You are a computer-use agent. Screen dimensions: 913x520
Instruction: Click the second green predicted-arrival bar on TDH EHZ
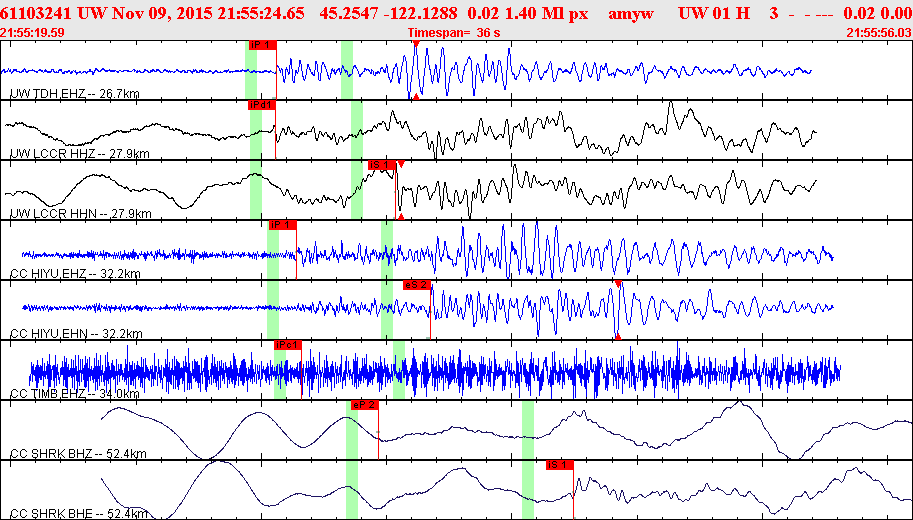(x=347, y=70)
